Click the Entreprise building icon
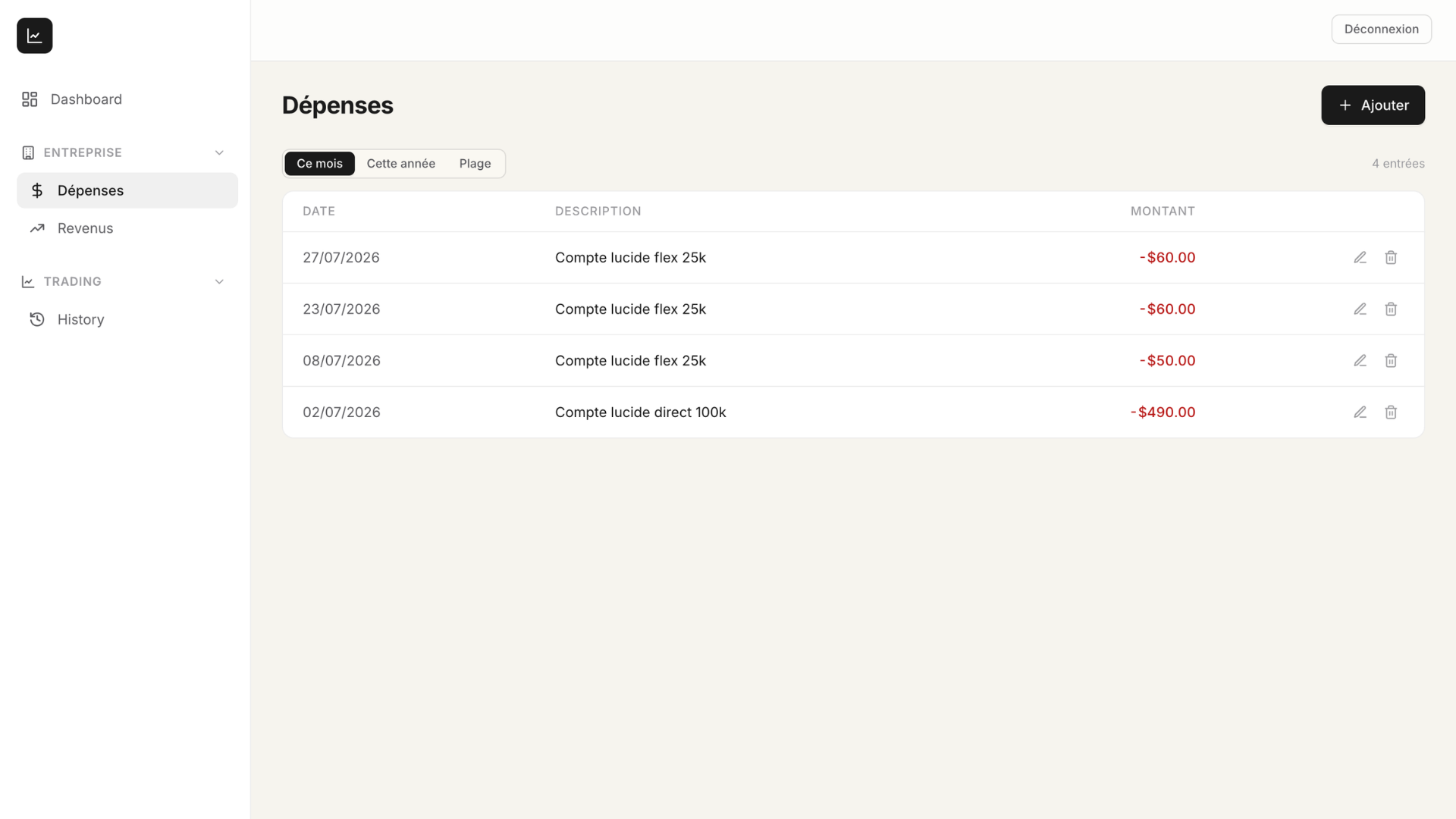Viewport: 1456px width, 819px height. pyautogui.click(x=28, y=152)
